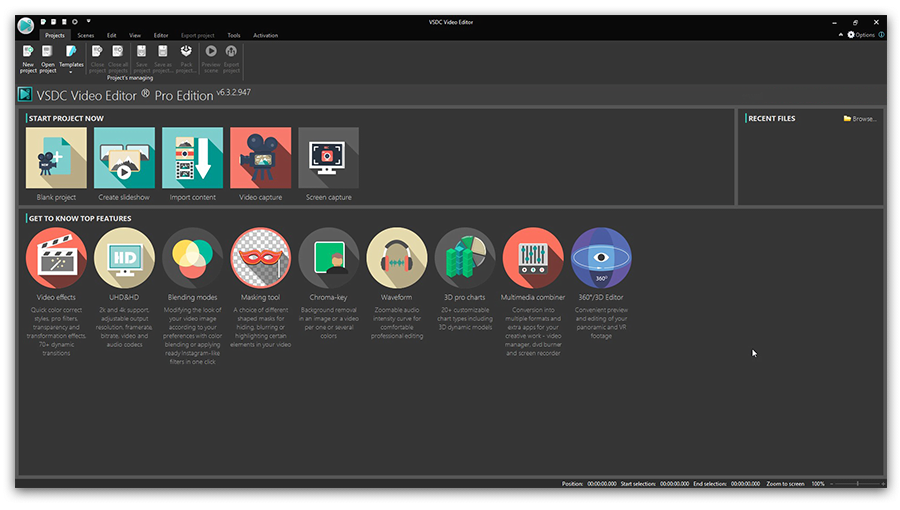Launch the Video capture tile
900x510 pixels.
click(x=261, y=158)
